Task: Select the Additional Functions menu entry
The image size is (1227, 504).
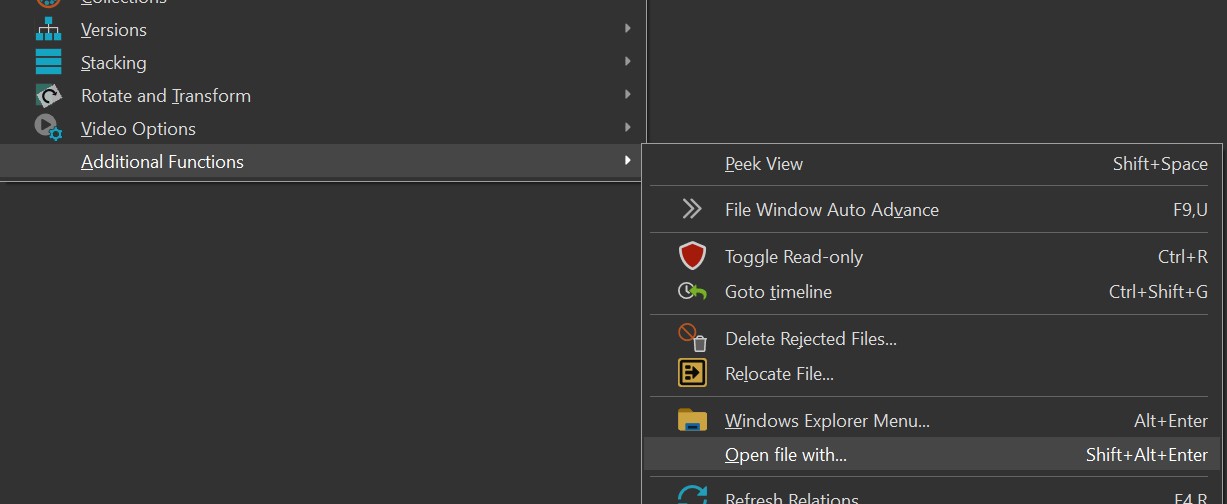Action: pyautogui.click(x=323, y=161)
